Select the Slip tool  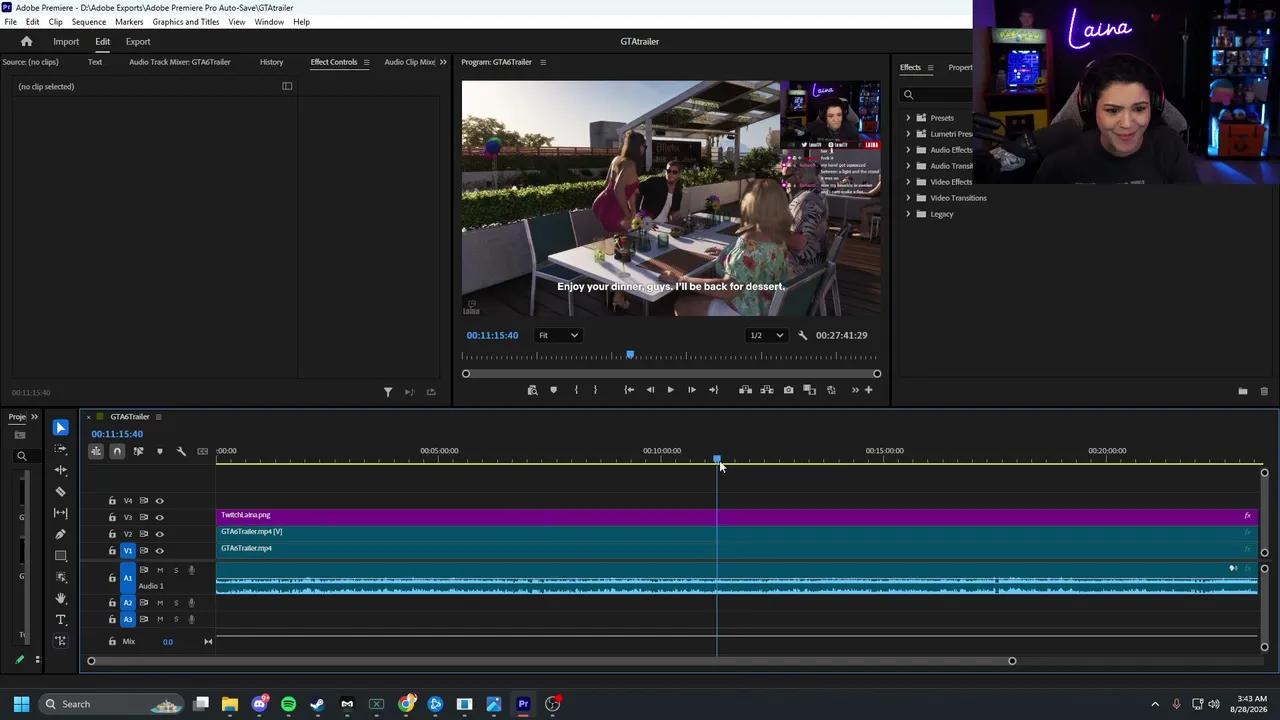(60, 513)
